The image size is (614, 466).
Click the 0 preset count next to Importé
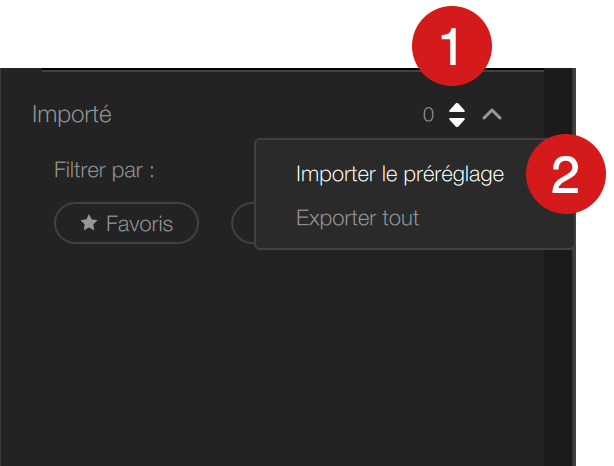[x=428, y=115]
